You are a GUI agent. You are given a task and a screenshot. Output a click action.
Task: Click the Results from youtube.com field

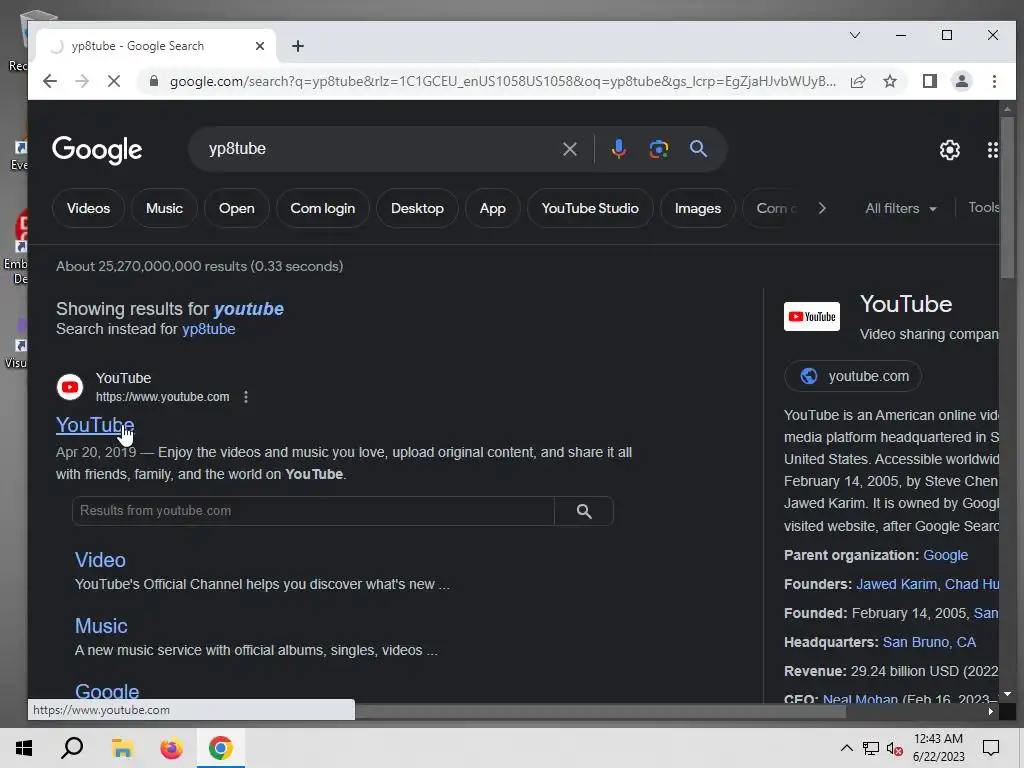pos(313,511)
